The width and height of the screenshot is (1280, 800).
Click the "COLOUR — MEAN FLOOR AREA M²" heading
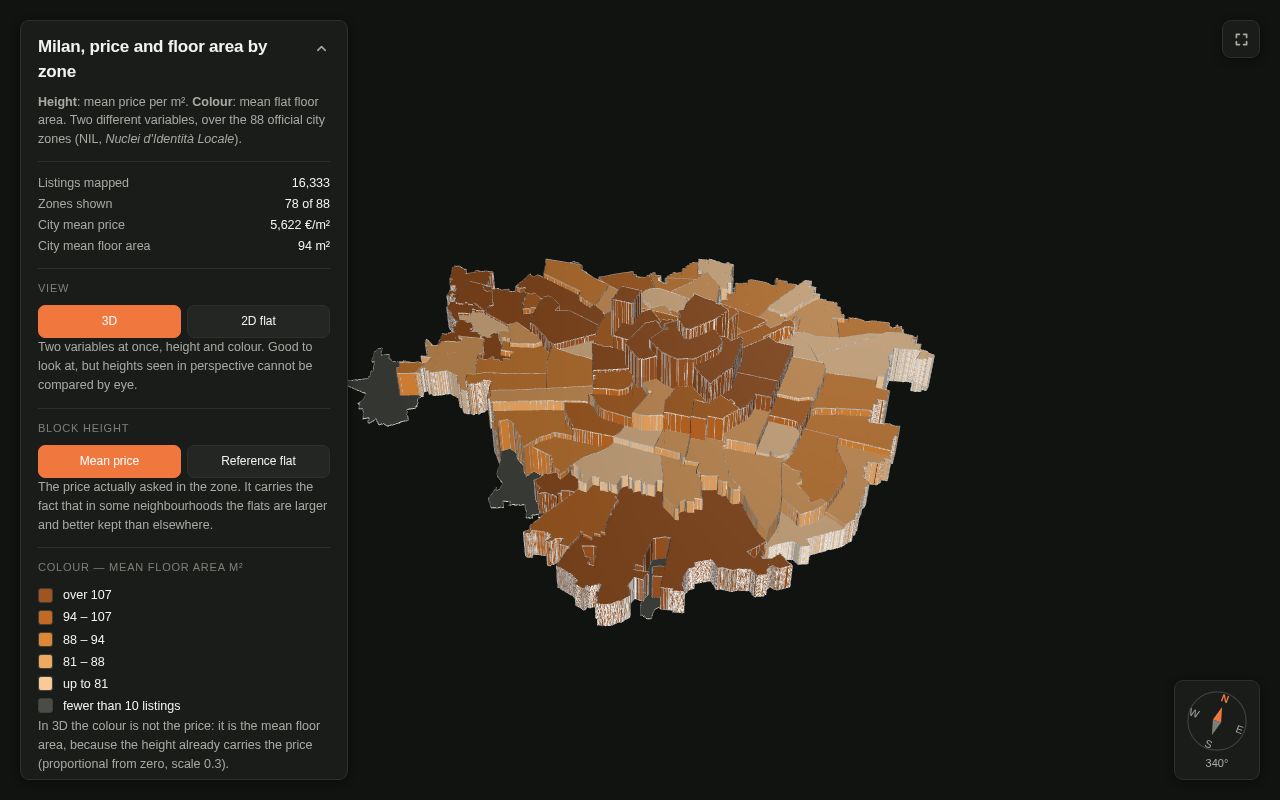click(140, 567)
